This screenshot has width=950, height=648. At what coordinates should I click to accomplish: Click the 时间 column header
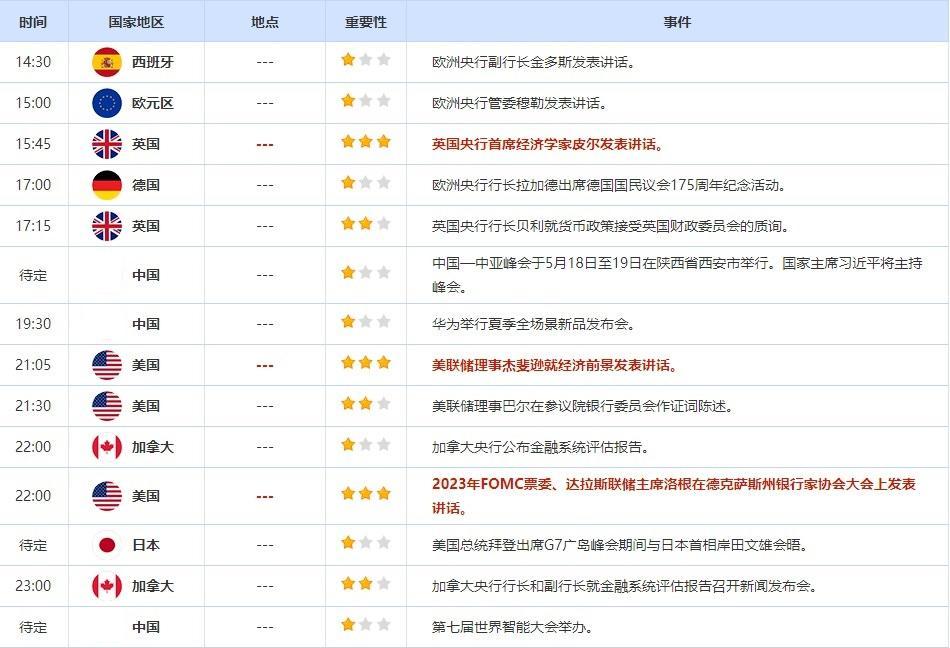pos(33,21)
